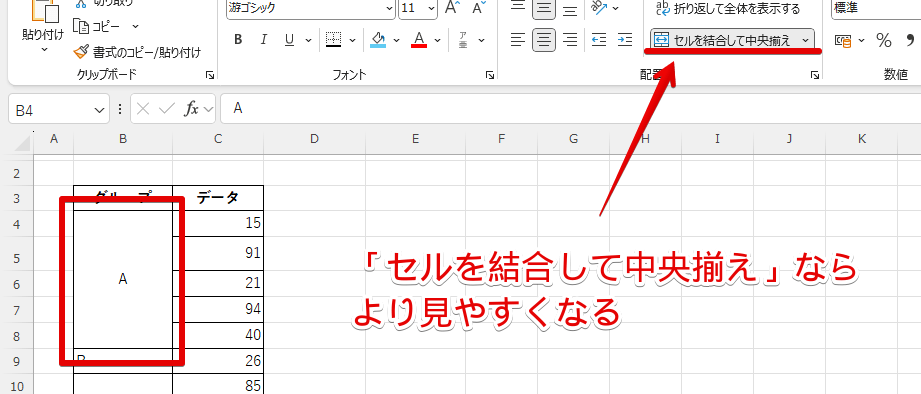Open the フォント dialog launcher
This screenshot has width=921, height=394.
tap(489, 75)
